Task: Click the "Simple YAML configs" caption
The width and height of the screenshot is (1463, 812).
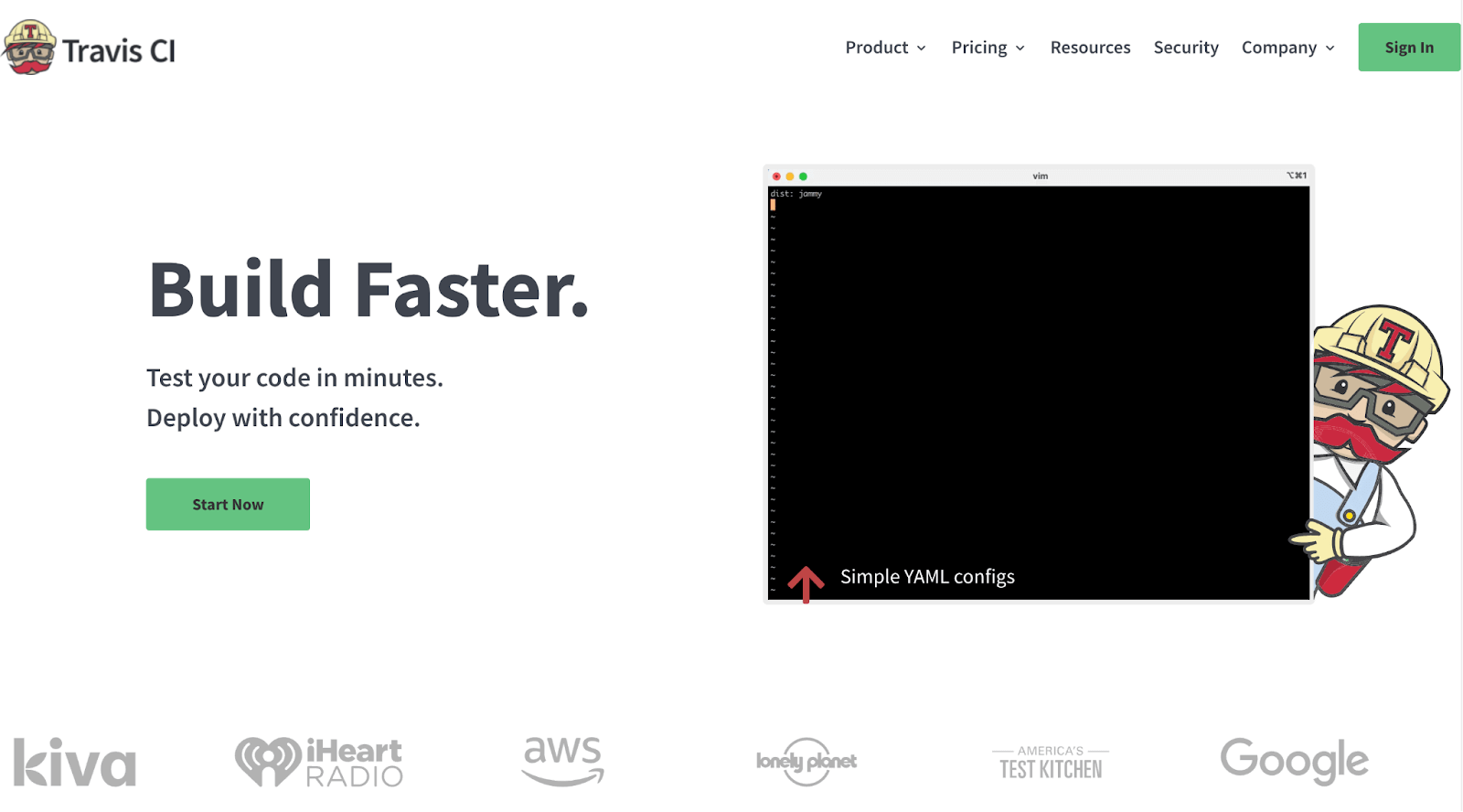Action: (927, 577)
